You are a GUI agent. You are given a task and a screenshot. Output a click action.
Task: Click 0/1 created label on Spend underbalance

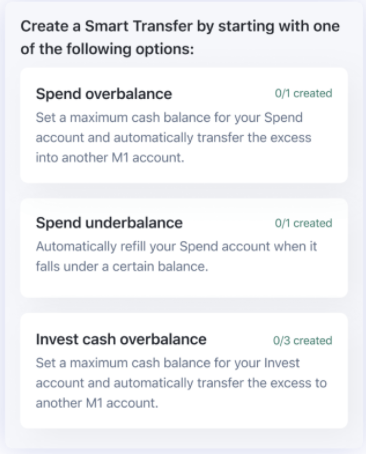click(x=303, y=223)
